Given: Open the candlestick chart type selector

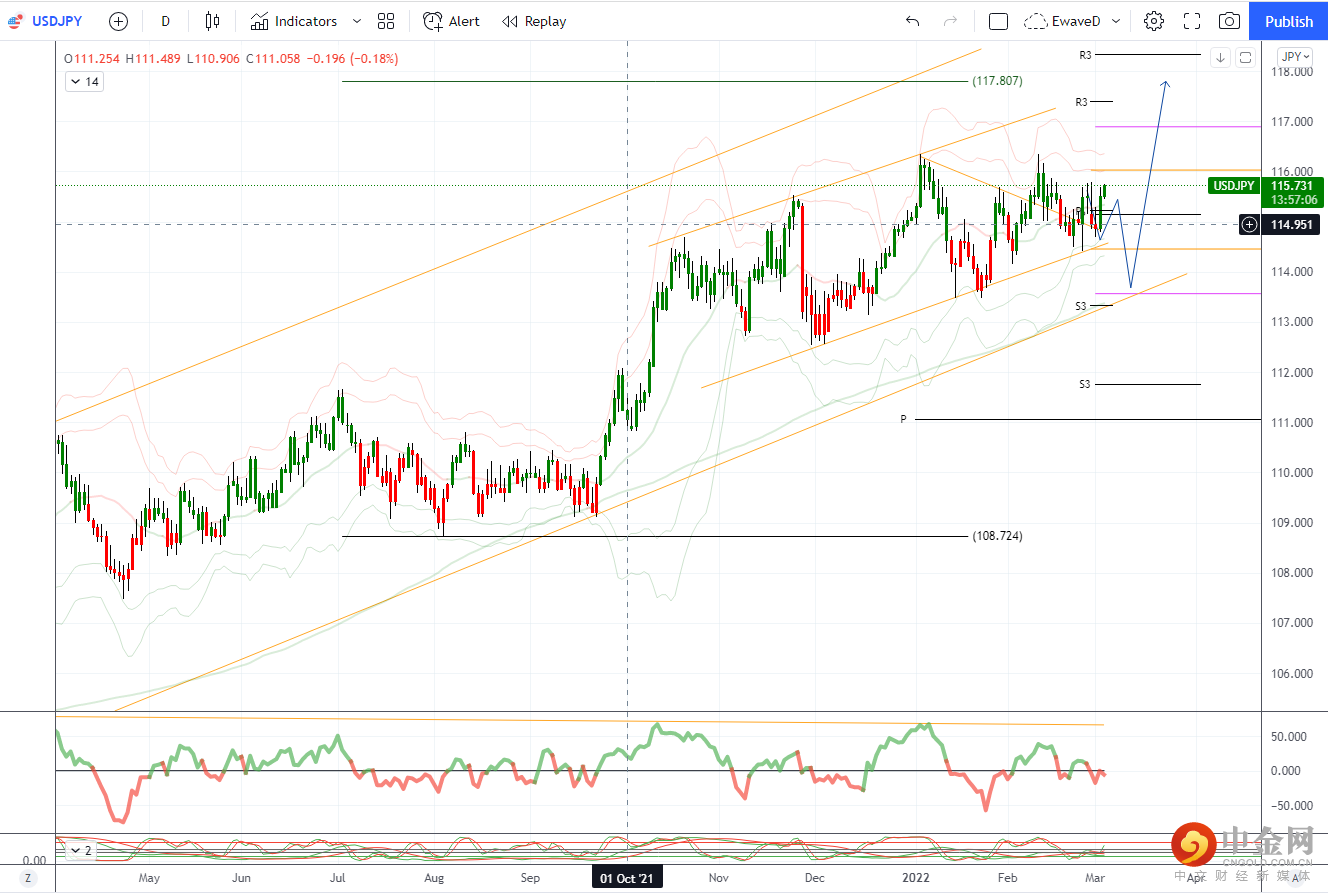Looking at the screenshot, I should tap(211, 21).
